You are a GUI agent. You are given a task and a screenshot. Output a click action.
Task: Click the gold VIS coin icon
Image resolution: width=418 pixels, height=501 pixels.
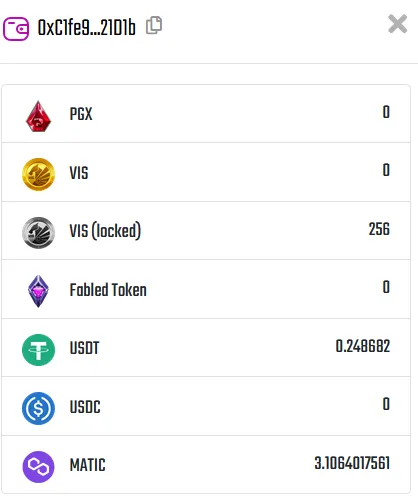pyautogui.click(x=38, y=174)
